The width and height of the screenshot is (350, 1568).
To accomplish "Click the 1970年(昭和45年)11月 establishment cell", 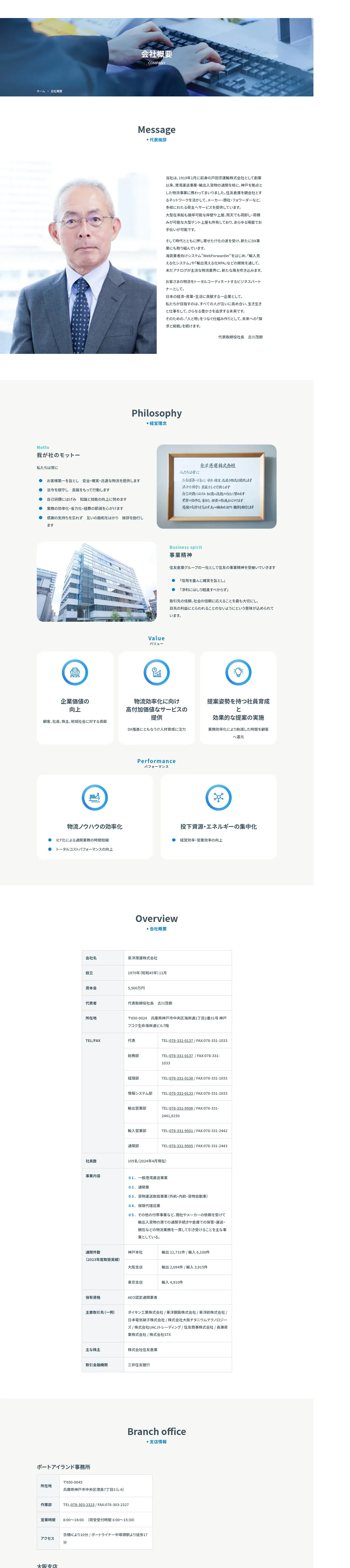I will (178, 973).
